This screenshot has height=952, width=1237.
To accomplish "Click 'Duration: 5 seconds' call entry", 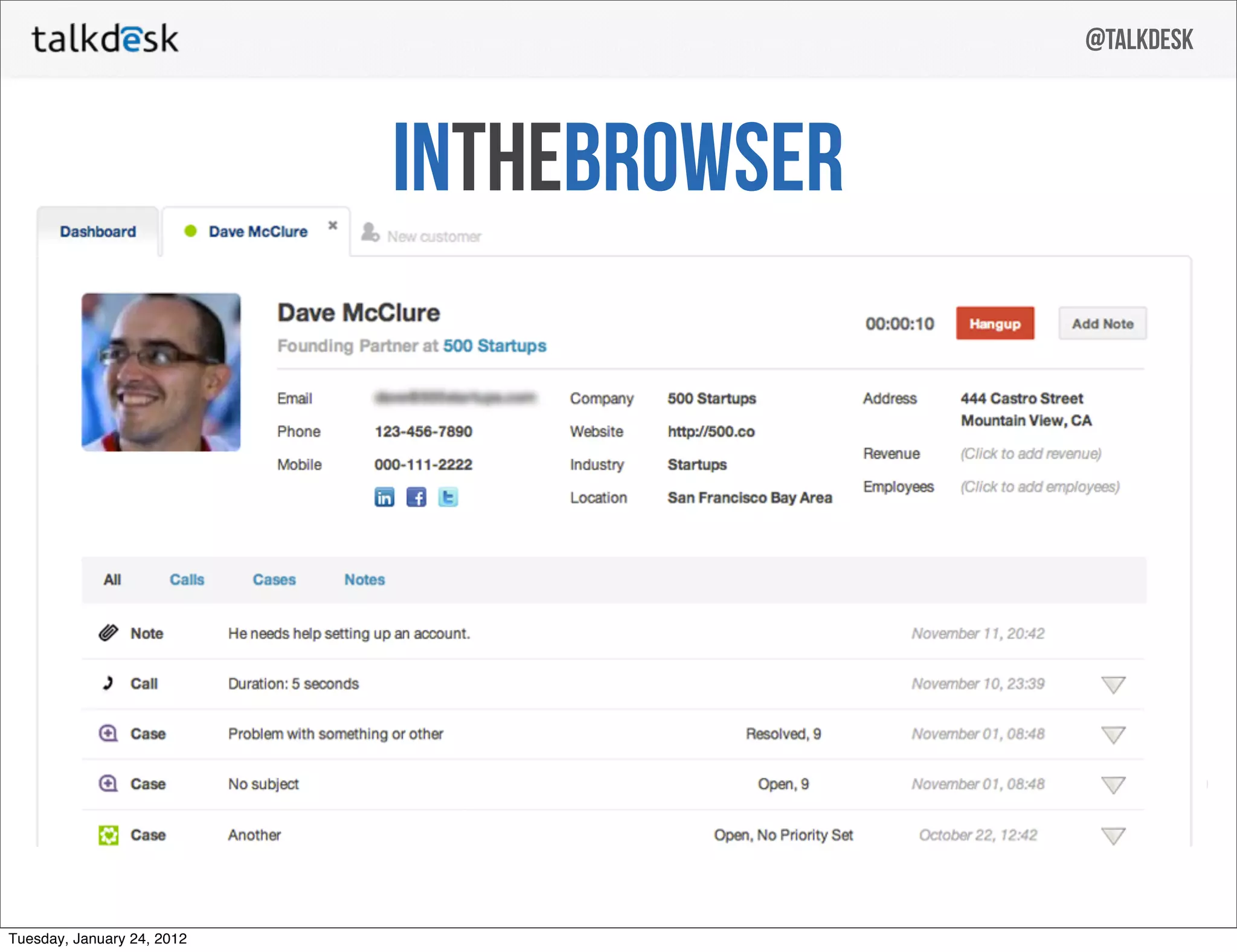I will coord(294,684).
